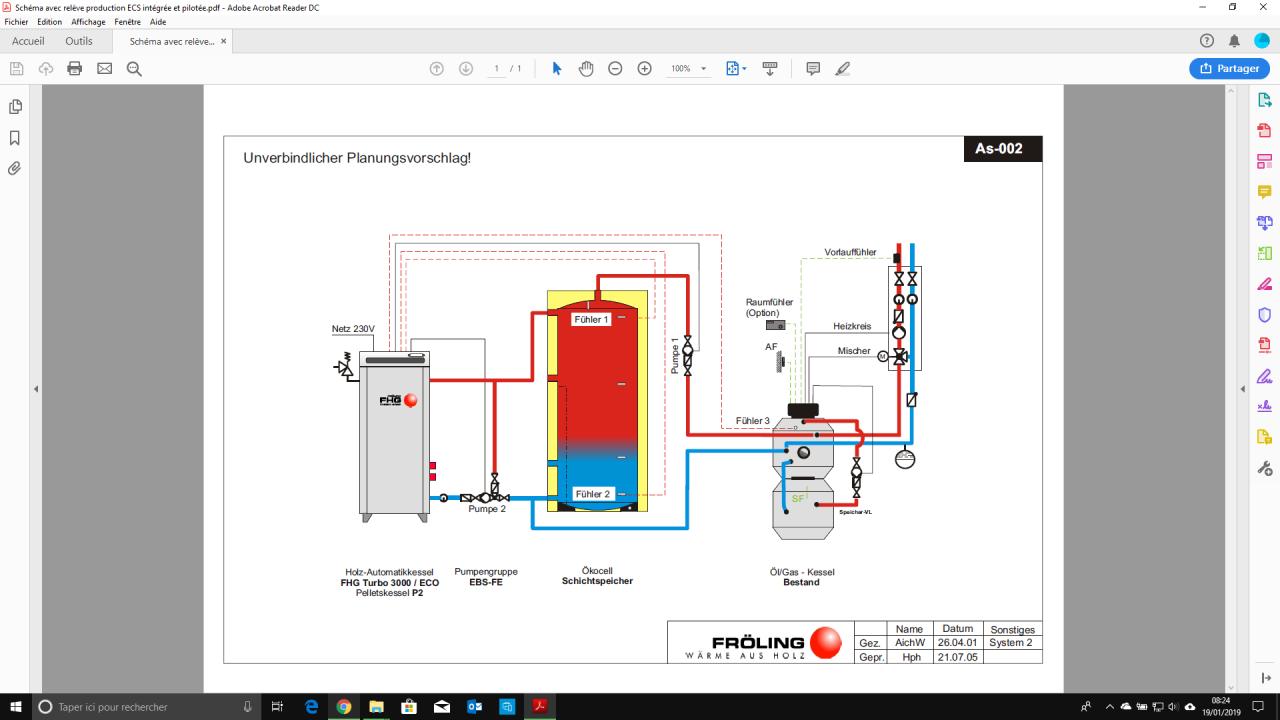Open the Export PDF tool
This screenshot has height=720, width=1280.
tap(1264, 100)
